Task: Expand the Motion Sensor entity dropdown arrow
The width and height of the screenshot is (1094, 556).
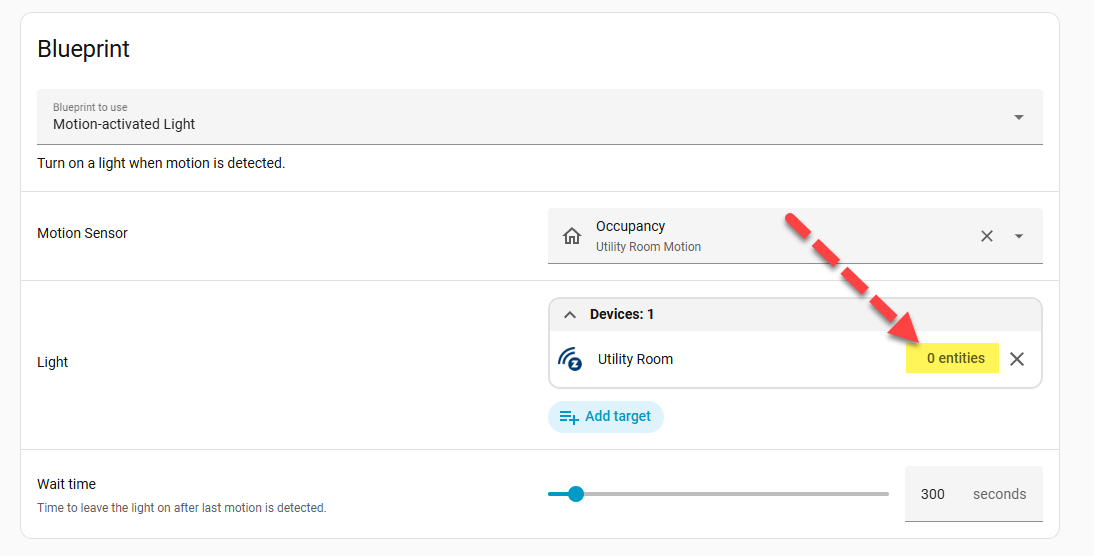Action: (1019, 236)
